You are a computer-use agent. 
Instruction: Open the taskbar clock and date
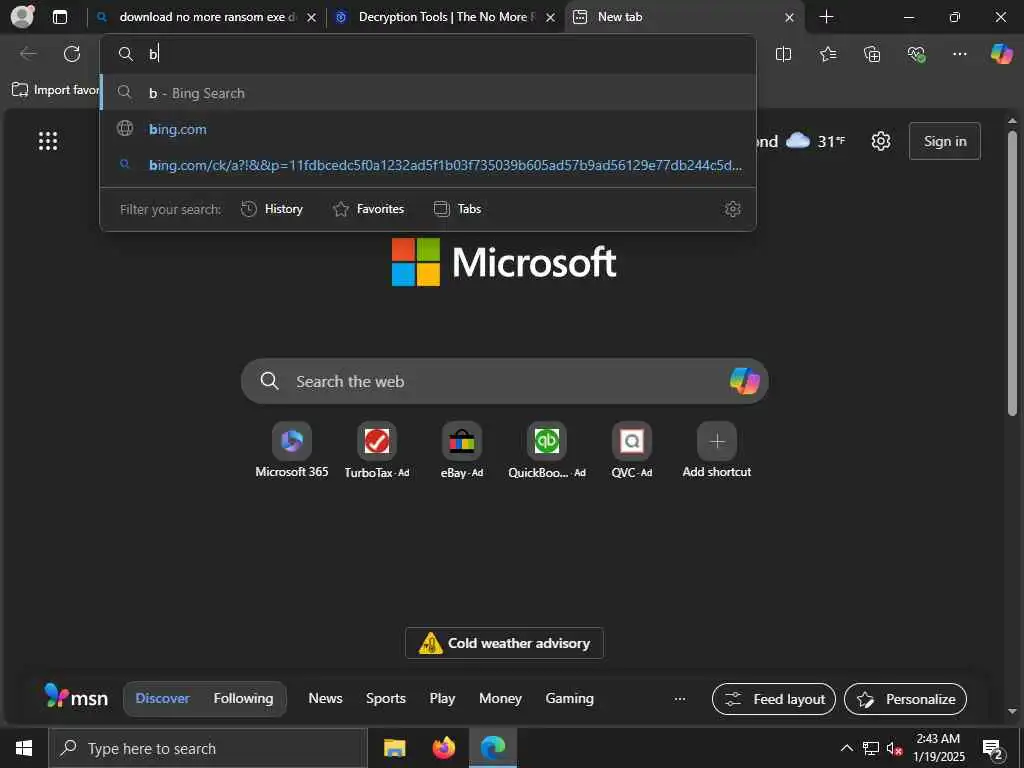coord(938,748)
